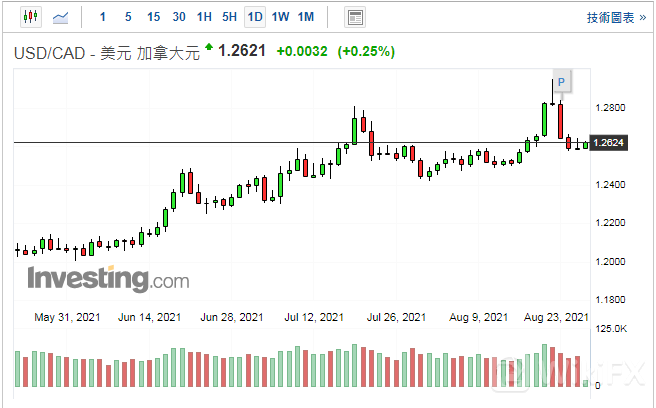The image size is (656, 408).
Task: Choose the 5H timeframe button
Action: (229, 17)
